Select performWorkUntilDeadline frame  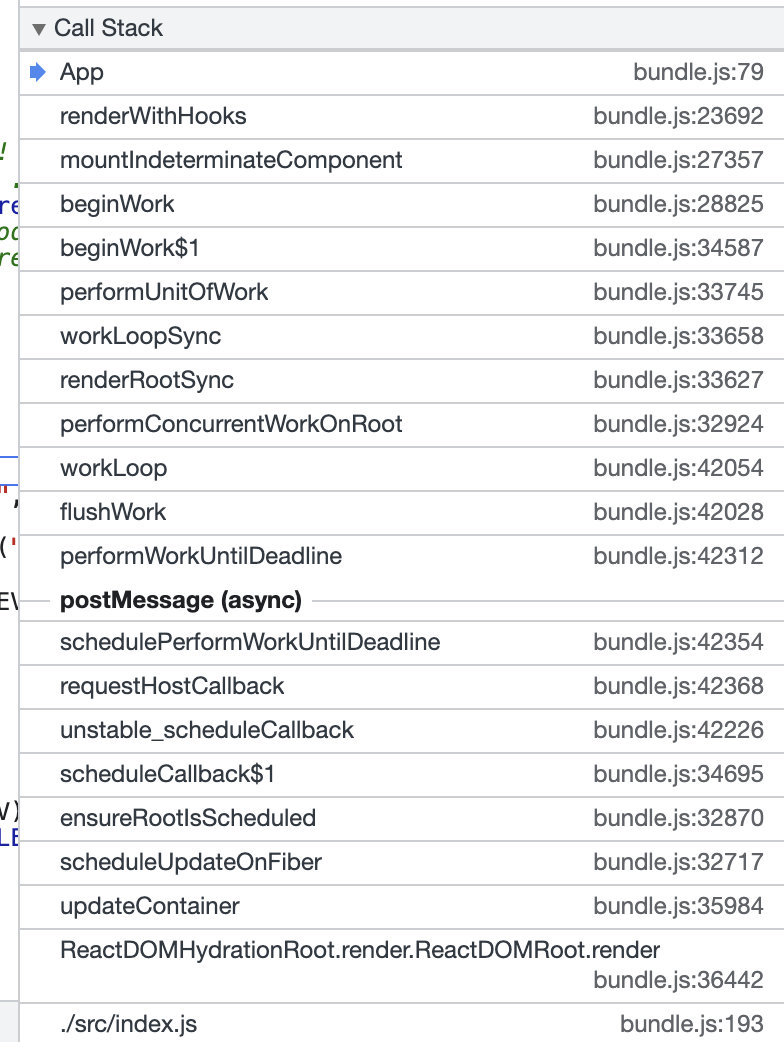click(x=201, y=556)
